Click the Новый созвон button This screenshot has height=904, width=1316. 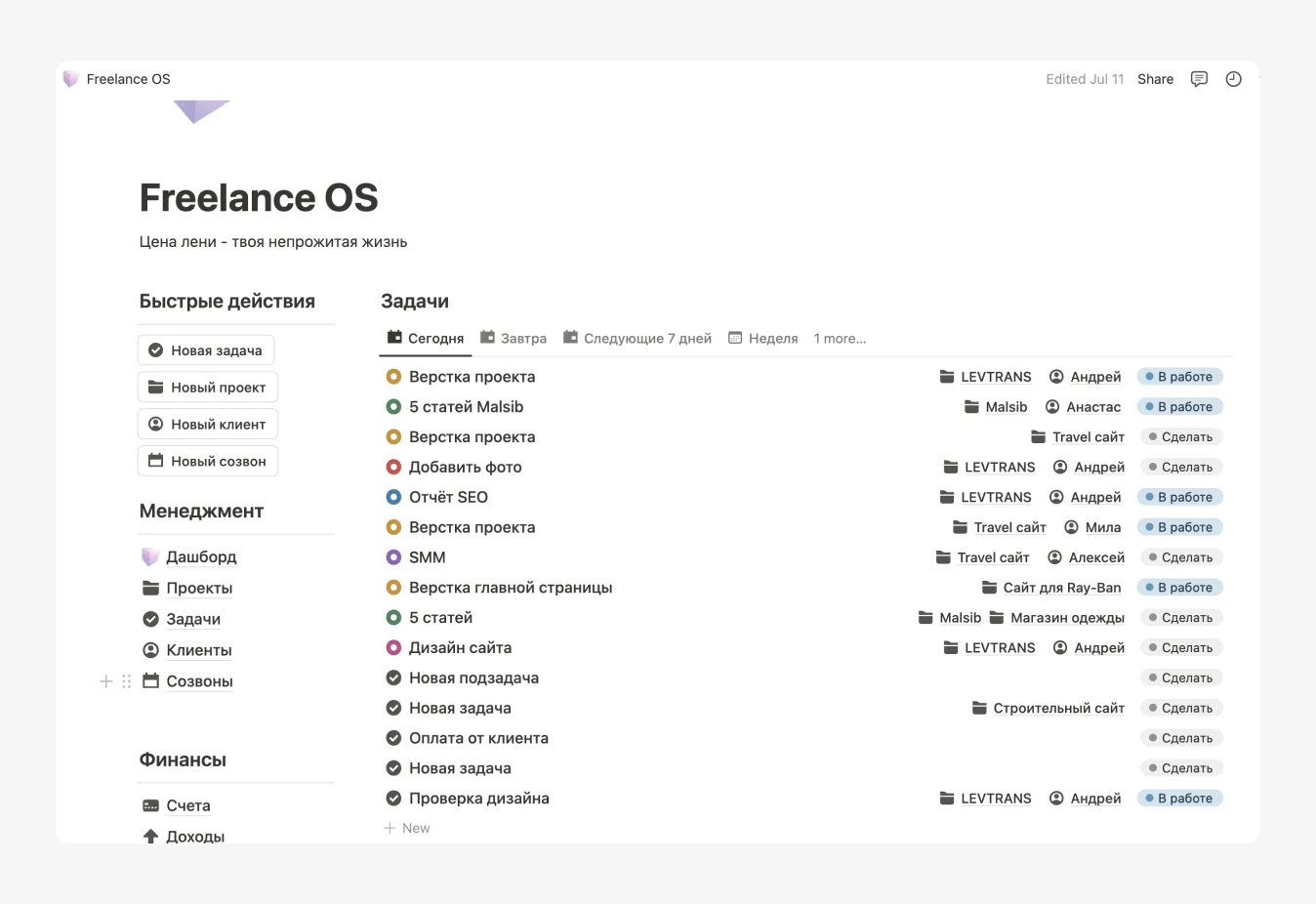[208, 462]
